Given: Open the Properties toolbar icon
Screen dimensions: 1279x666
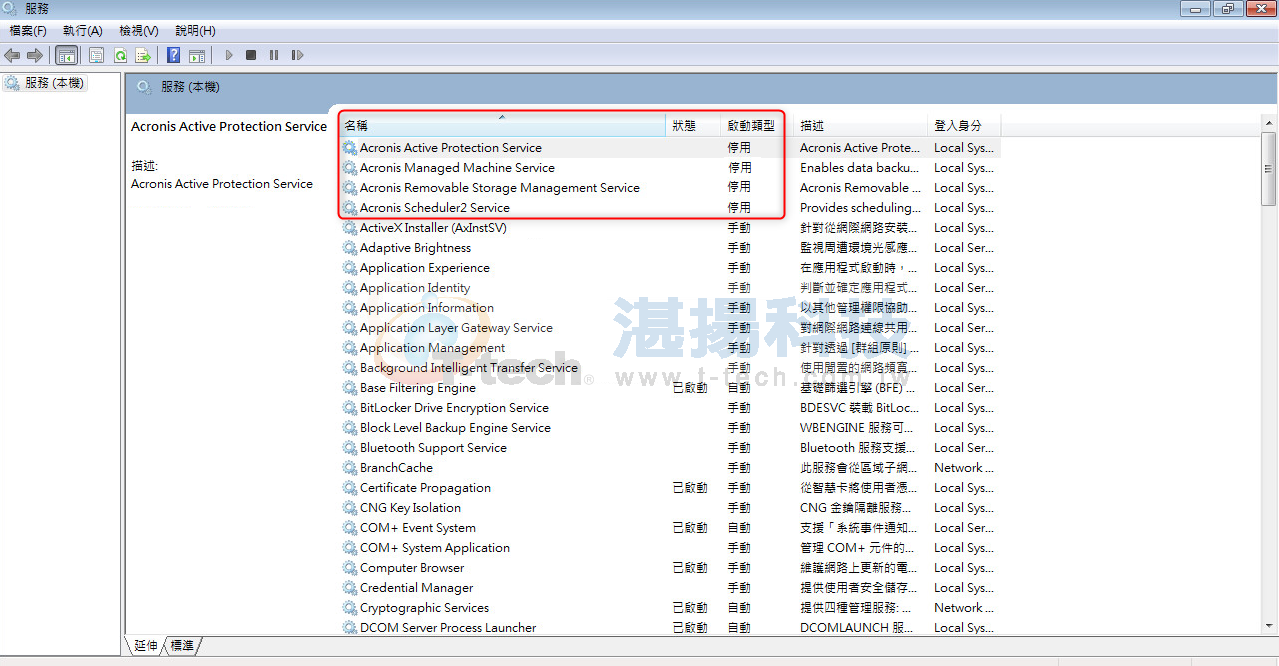Looking at the screenshot, I should [x=97, y=55].
